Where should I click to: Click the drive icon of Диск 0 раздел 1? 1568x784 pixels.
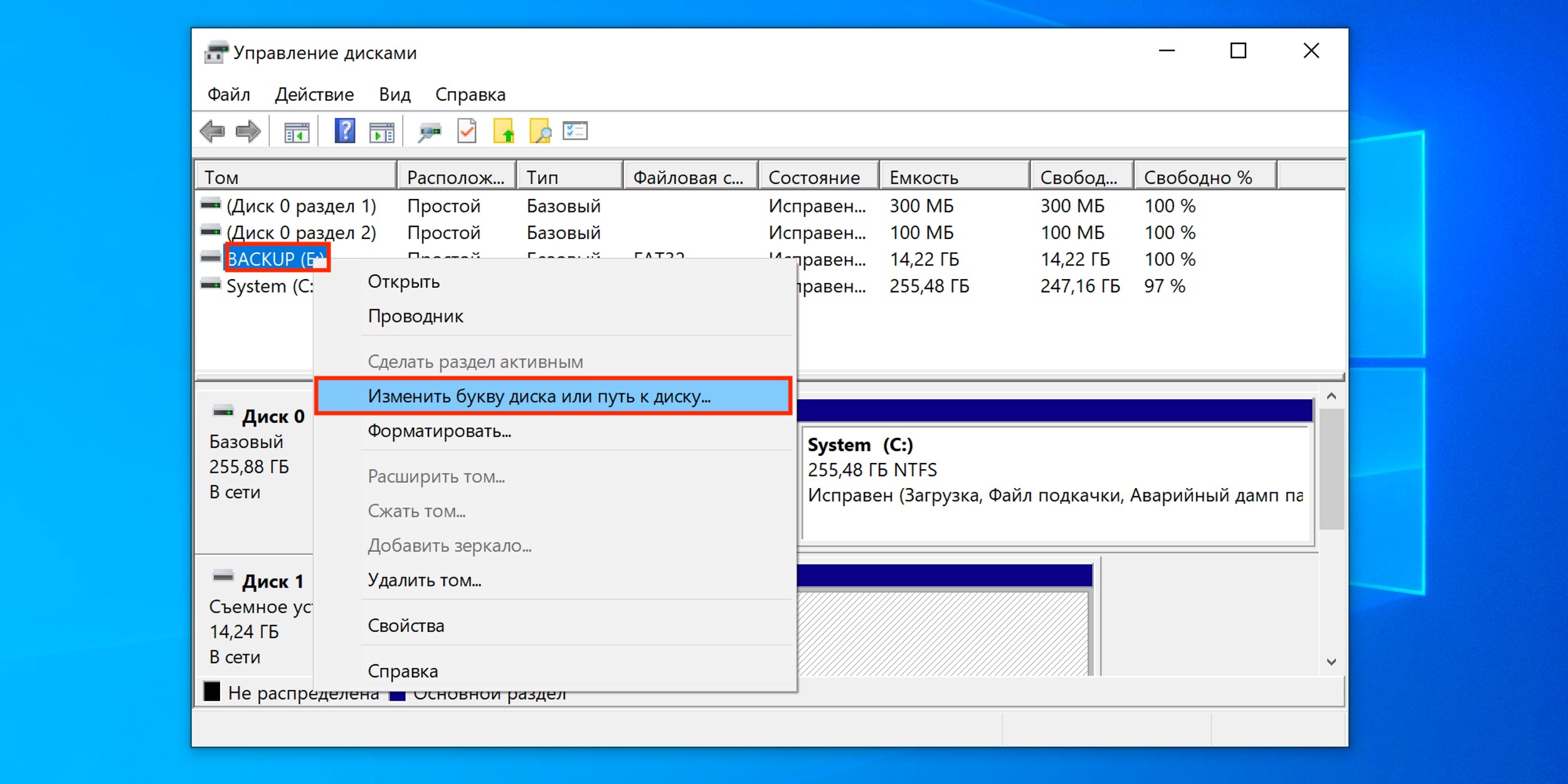tap(211, 204)
